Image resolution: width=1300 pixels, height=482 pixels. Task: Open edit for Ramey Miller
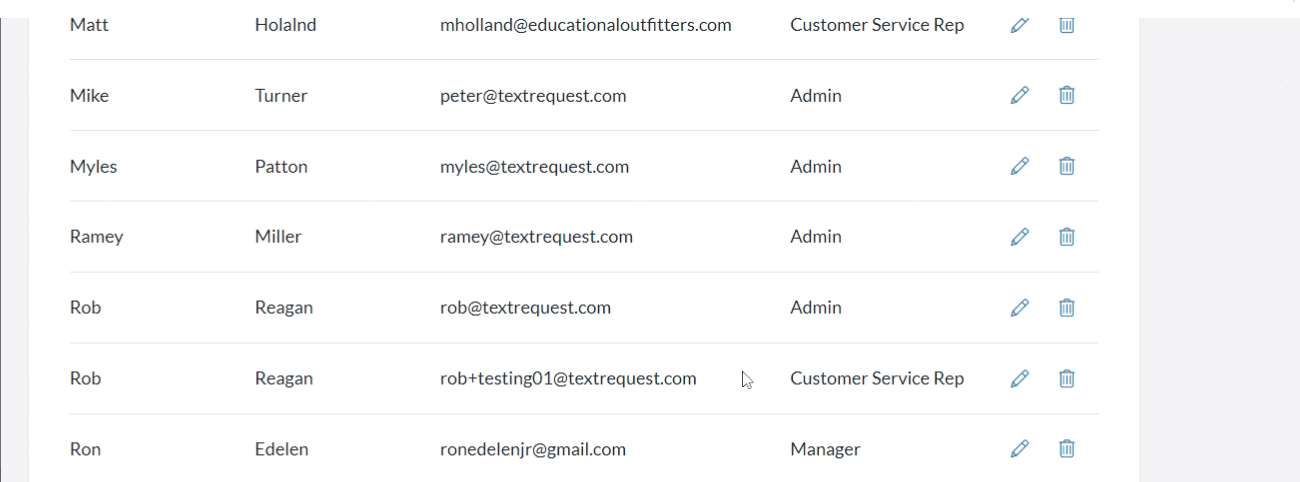(1019, 237)
